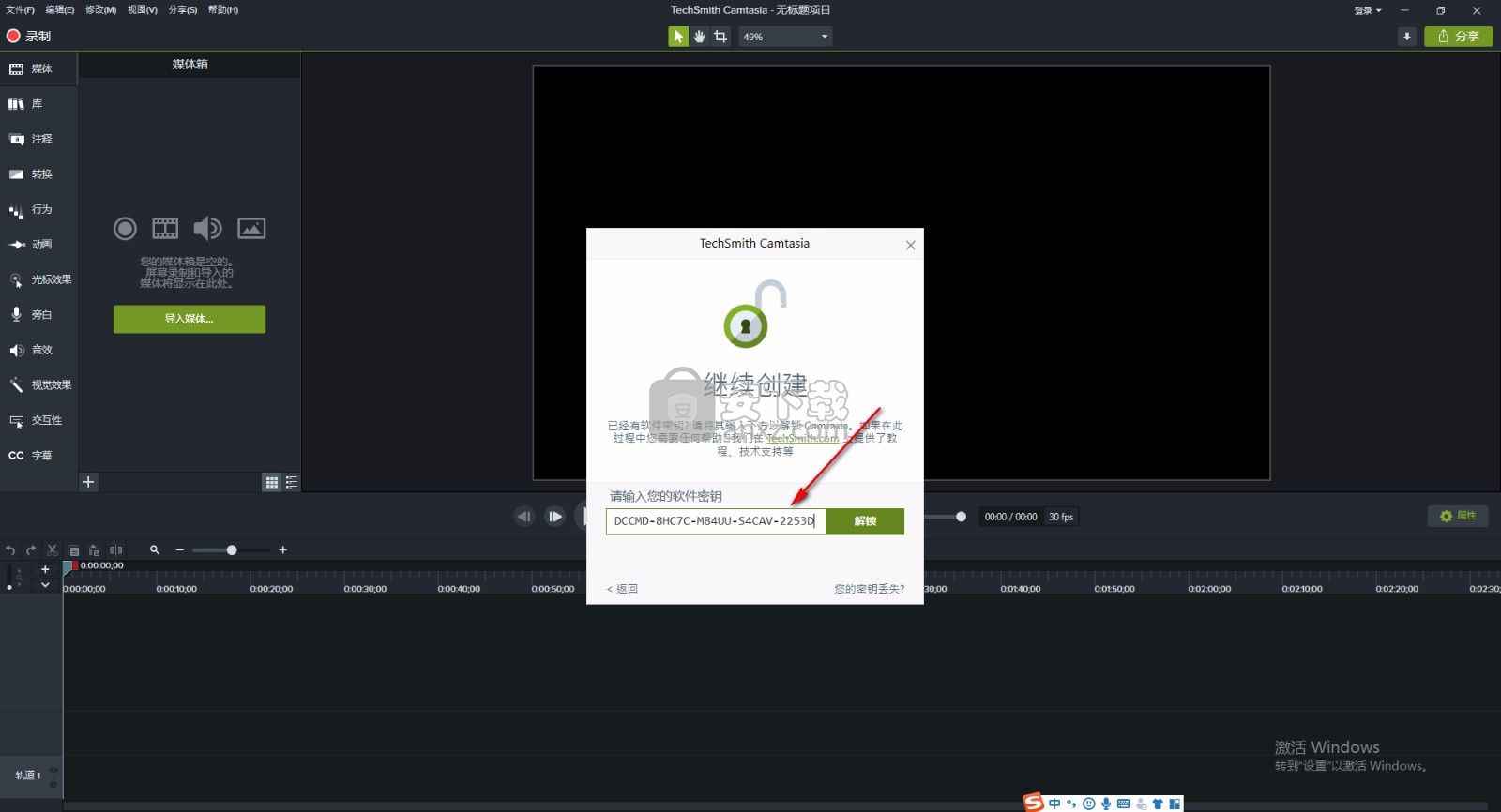Click the green 解锁 unlock button
The height and width of the screenshot is (812, 1501).
click(x=865, y=521)
